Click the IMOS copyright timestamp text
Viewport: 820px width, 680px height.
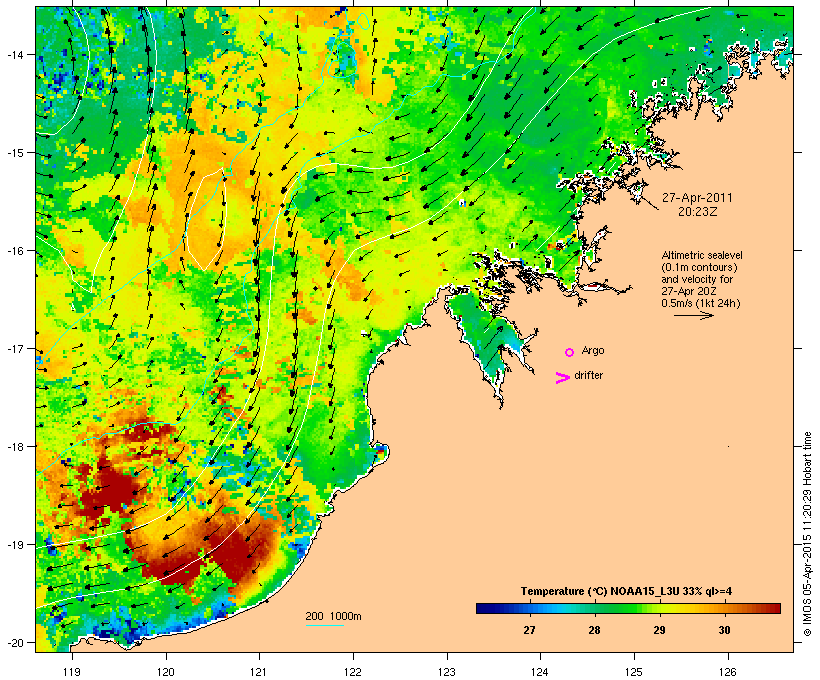pyautogui.click(x=807, y=534)
